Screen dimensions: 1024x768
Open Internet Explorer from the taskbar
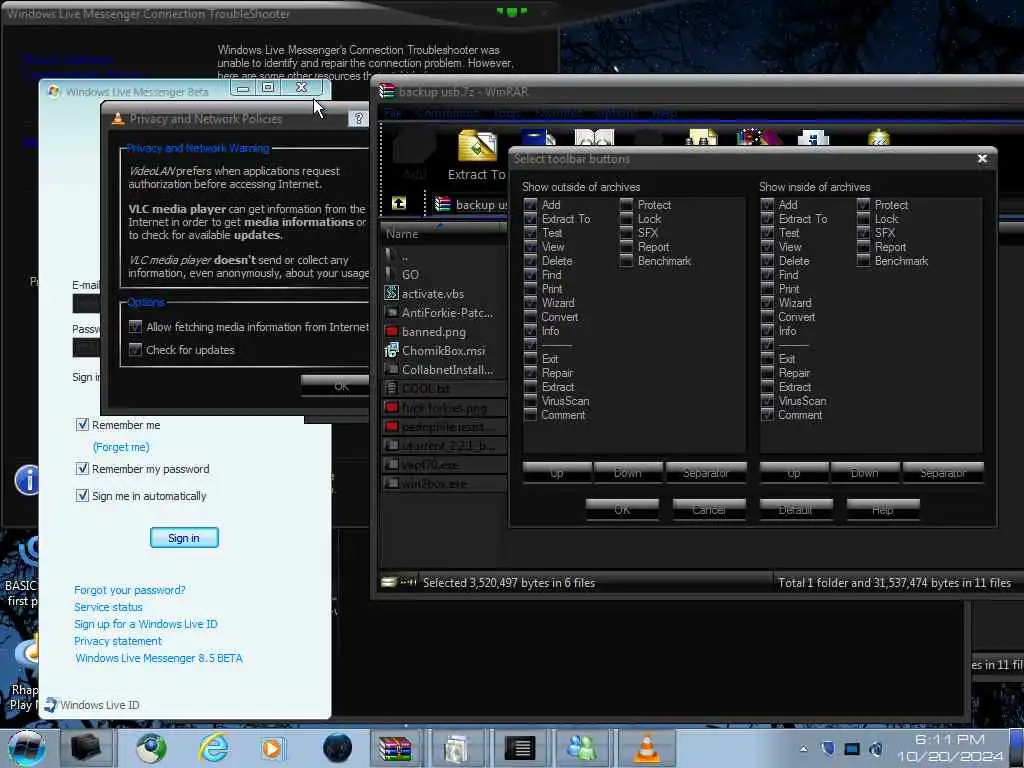click(x=214, y=748)
